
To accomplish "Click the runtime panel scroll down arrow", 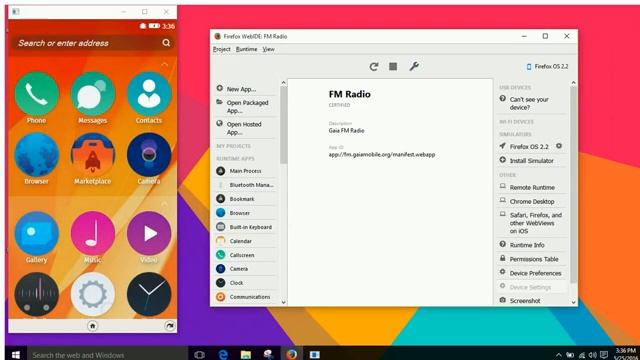I will [573, 302].
